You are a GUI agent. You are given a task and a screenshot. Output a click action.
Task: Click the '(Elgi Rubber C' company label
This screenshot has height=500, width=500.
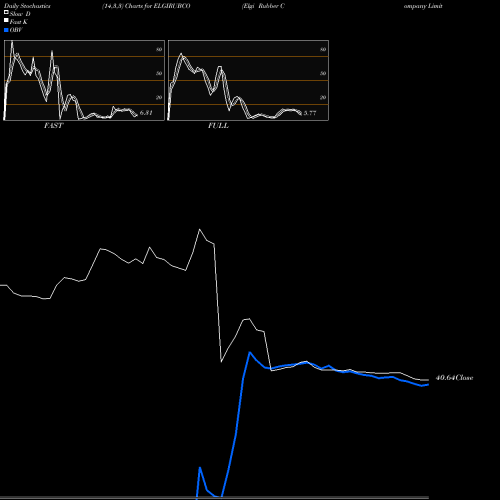click(263, 6)
